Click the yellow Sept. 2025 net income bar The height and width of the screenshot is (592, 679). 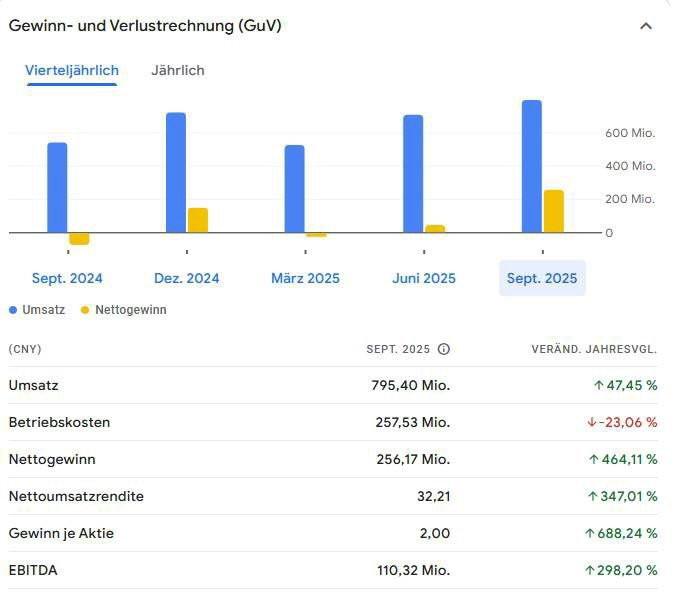pos(554,211)
